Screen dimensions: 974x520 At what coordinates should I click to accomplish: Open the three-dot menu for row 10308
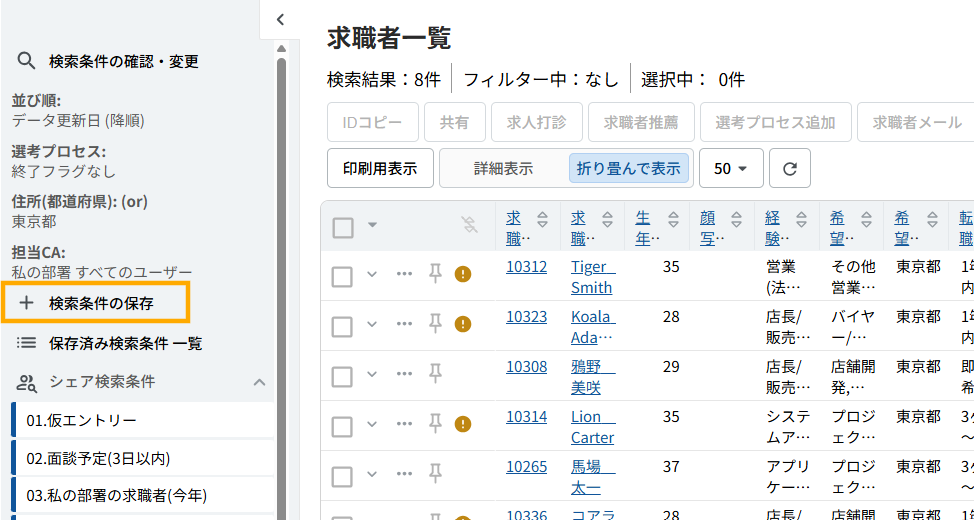[x=404, y=374]
